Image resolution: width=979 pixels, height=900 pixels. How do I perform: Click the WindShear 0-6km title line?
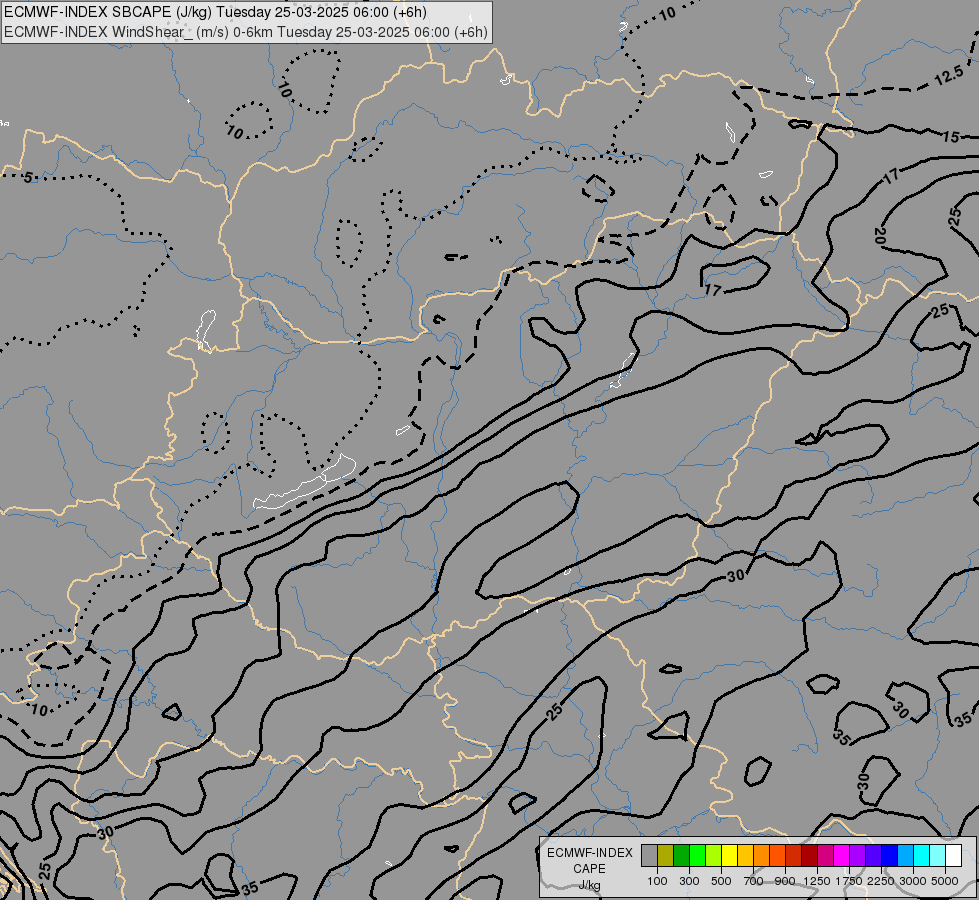click(246, 32)
